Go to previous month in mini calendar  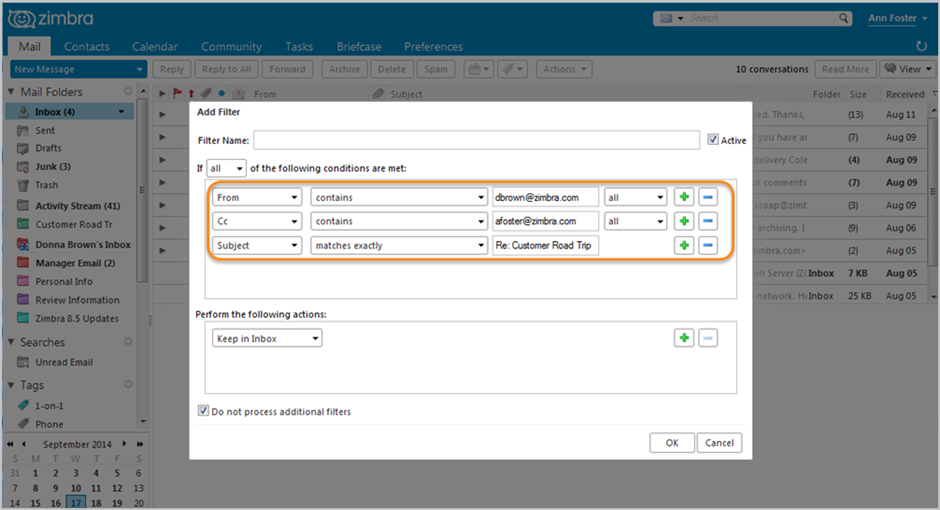pos(24,444)
